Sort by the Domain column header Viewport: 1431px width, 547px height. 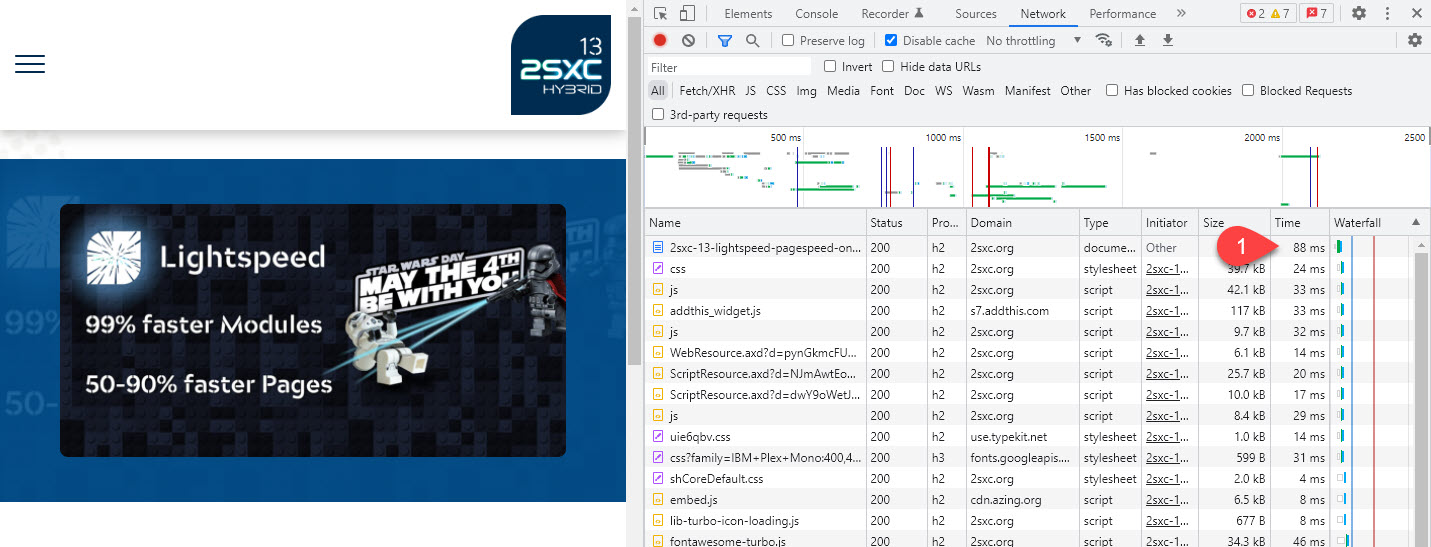point(1022,223)
